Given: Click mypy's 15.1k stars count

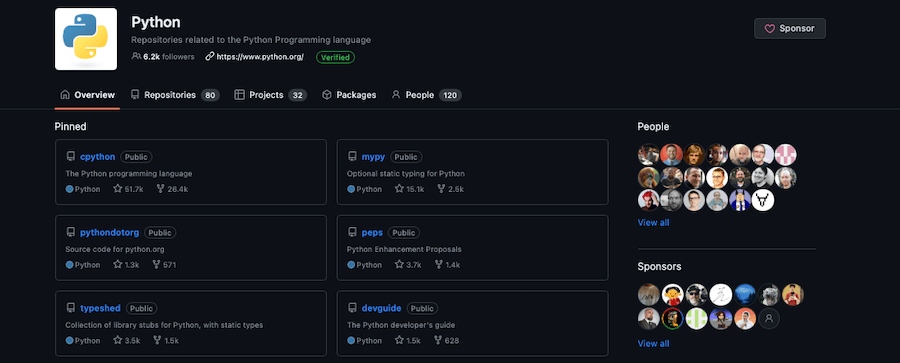Looking at the screenshot, I should 409,188.
